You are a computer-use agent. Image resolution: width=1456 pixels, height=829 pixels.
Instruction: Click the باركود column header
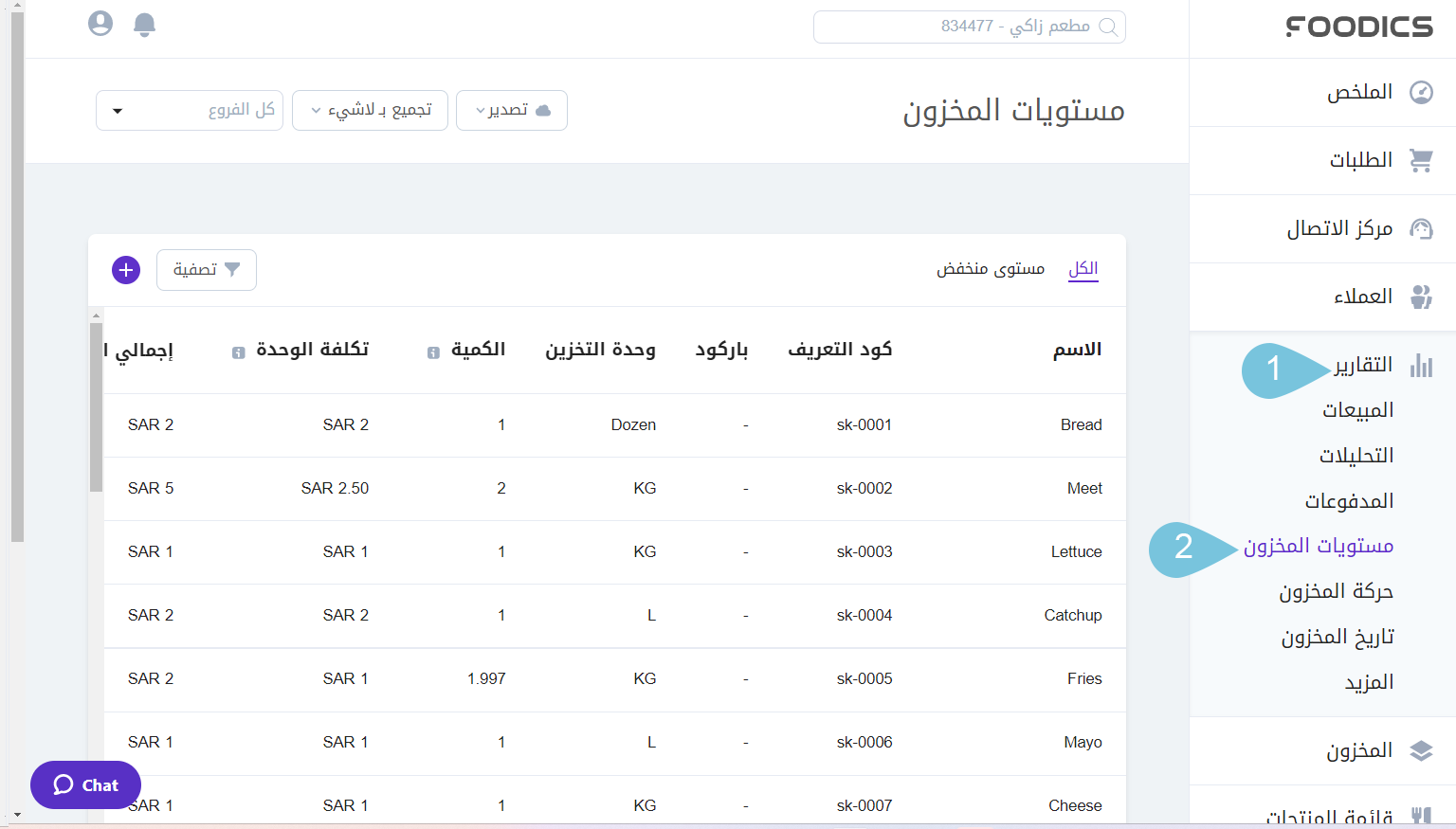[721, 350]
